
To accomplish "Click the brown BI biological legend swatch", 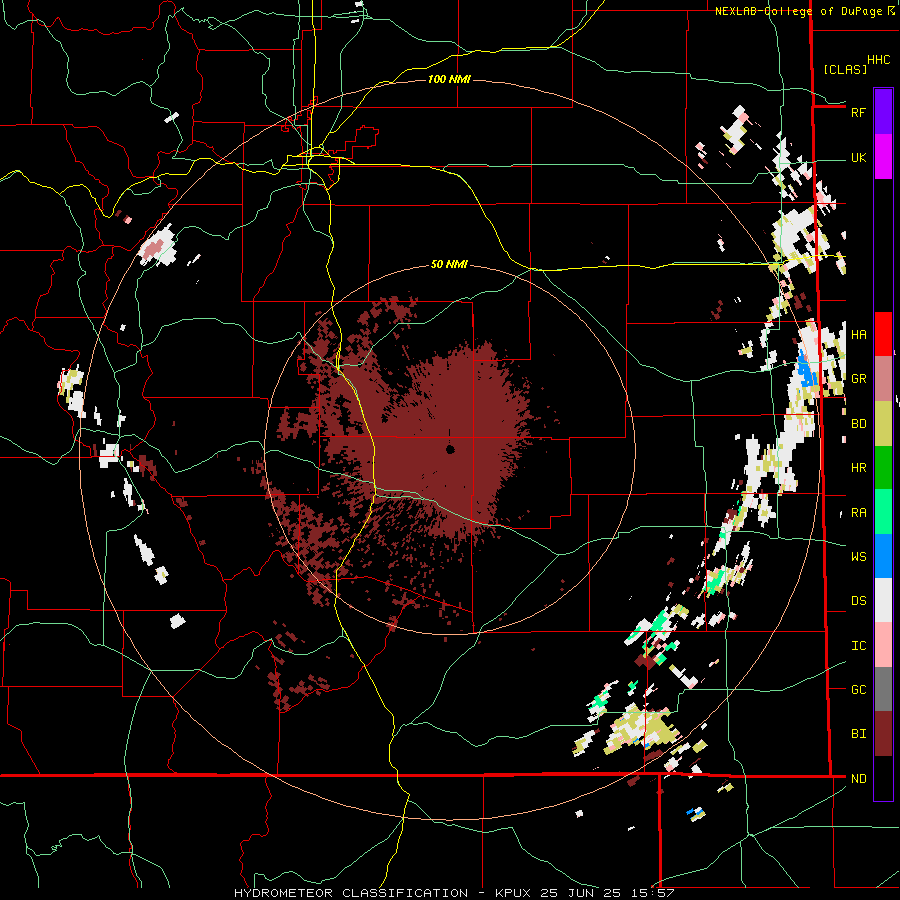I will click(x=883, y=734).
